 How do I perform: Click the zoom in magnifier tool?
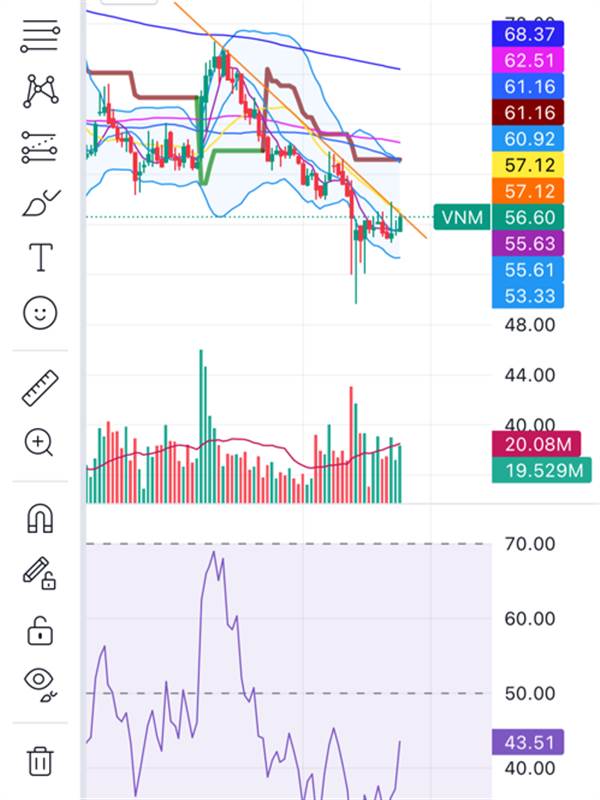click(39, 442)
